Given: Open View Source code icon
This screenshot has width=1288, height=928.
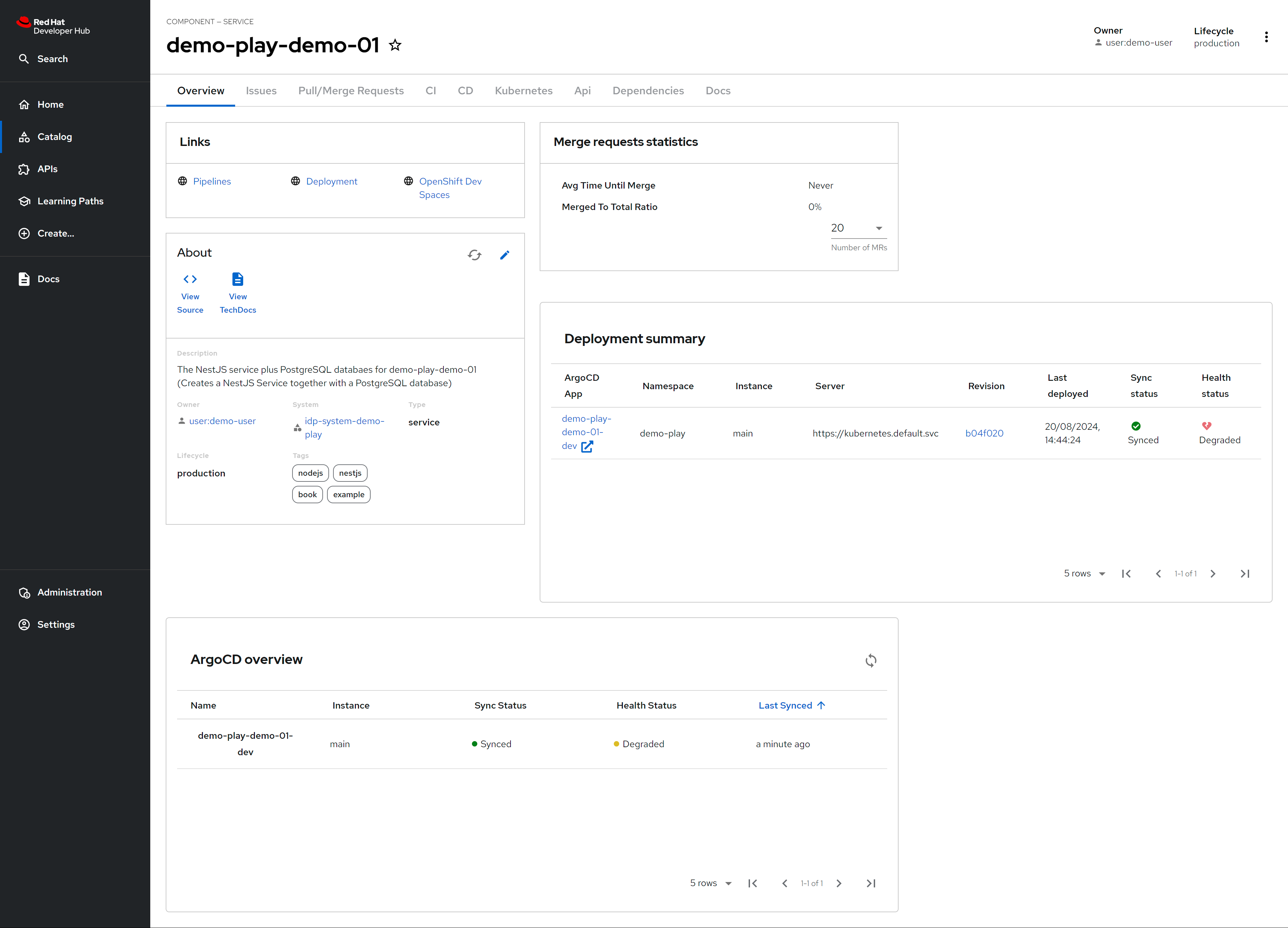Looking at the screenshot, I should pos(190,279).
